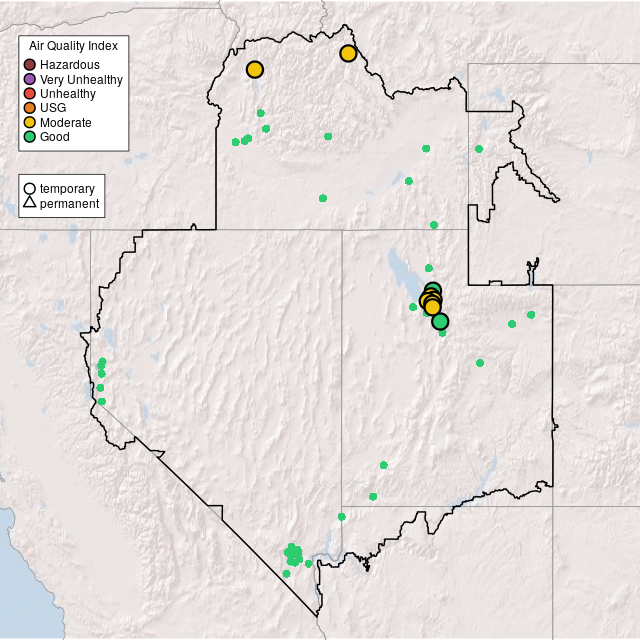Click the Hazardous maroon legend swatch

coord(30,65)
